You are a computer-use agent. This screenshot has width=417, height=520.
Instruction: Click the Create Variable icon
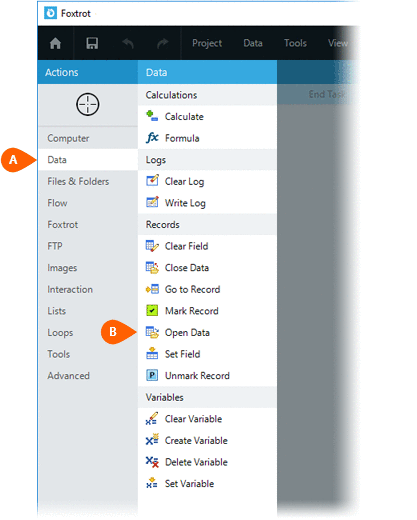point(152,440)
